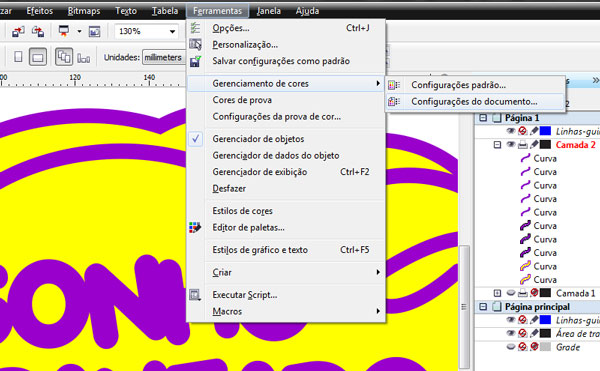This screenshot has height=371, width=600.
Task: Click the Página principal page icon
Action: 497,307
